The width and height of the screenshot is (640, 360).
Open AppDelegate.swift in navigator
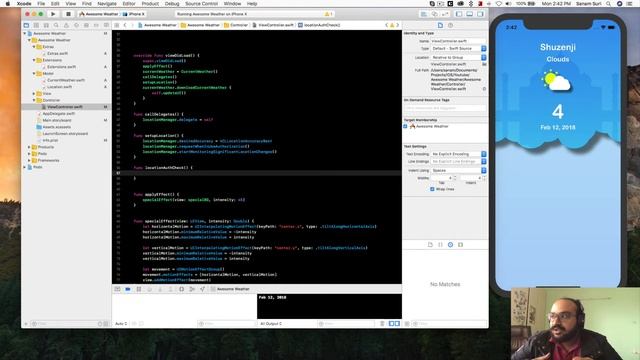58,113
